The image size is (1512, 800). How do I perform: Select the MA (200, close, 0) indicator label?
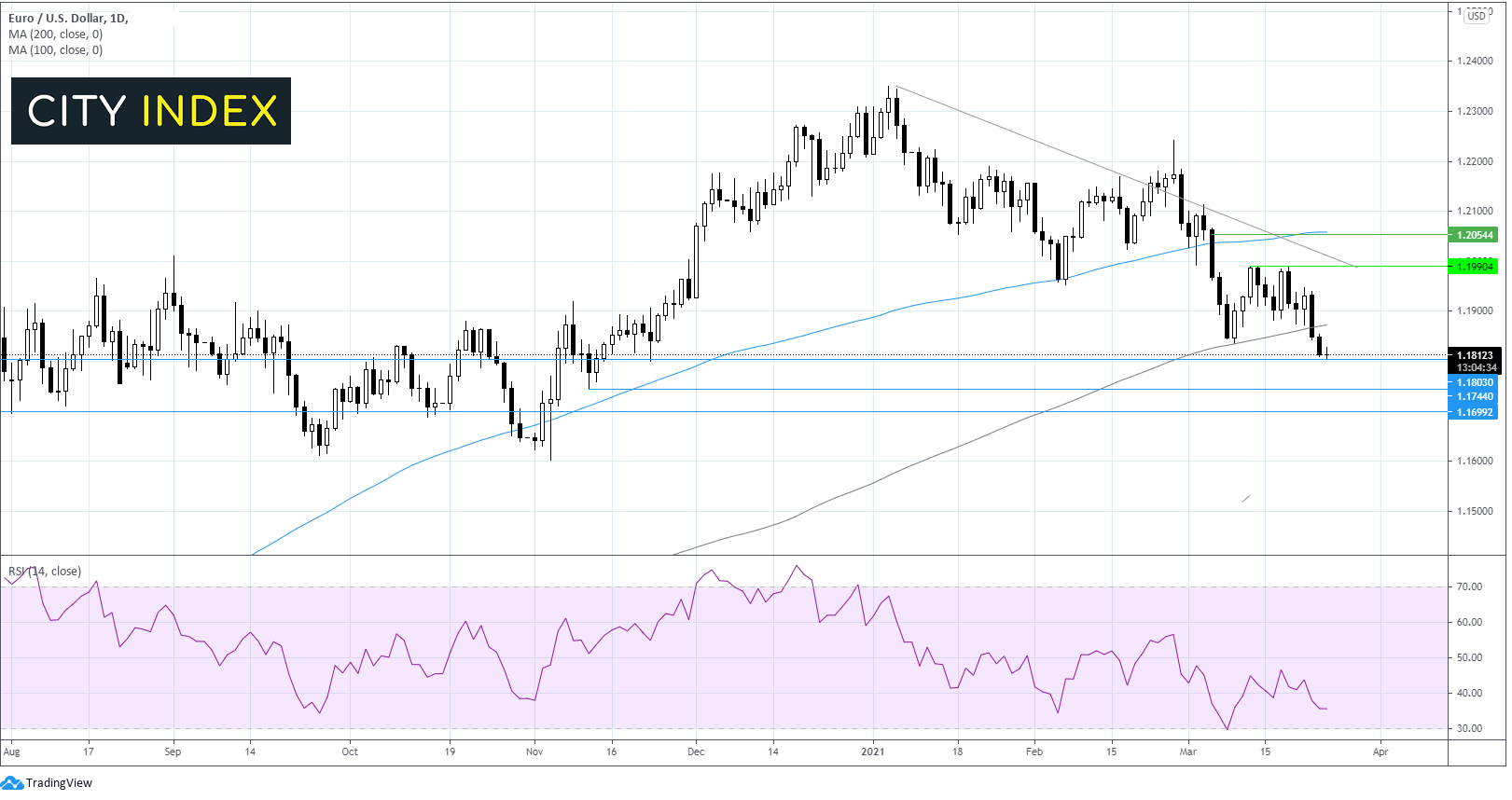pyautogui.click(x=56, y=34)
